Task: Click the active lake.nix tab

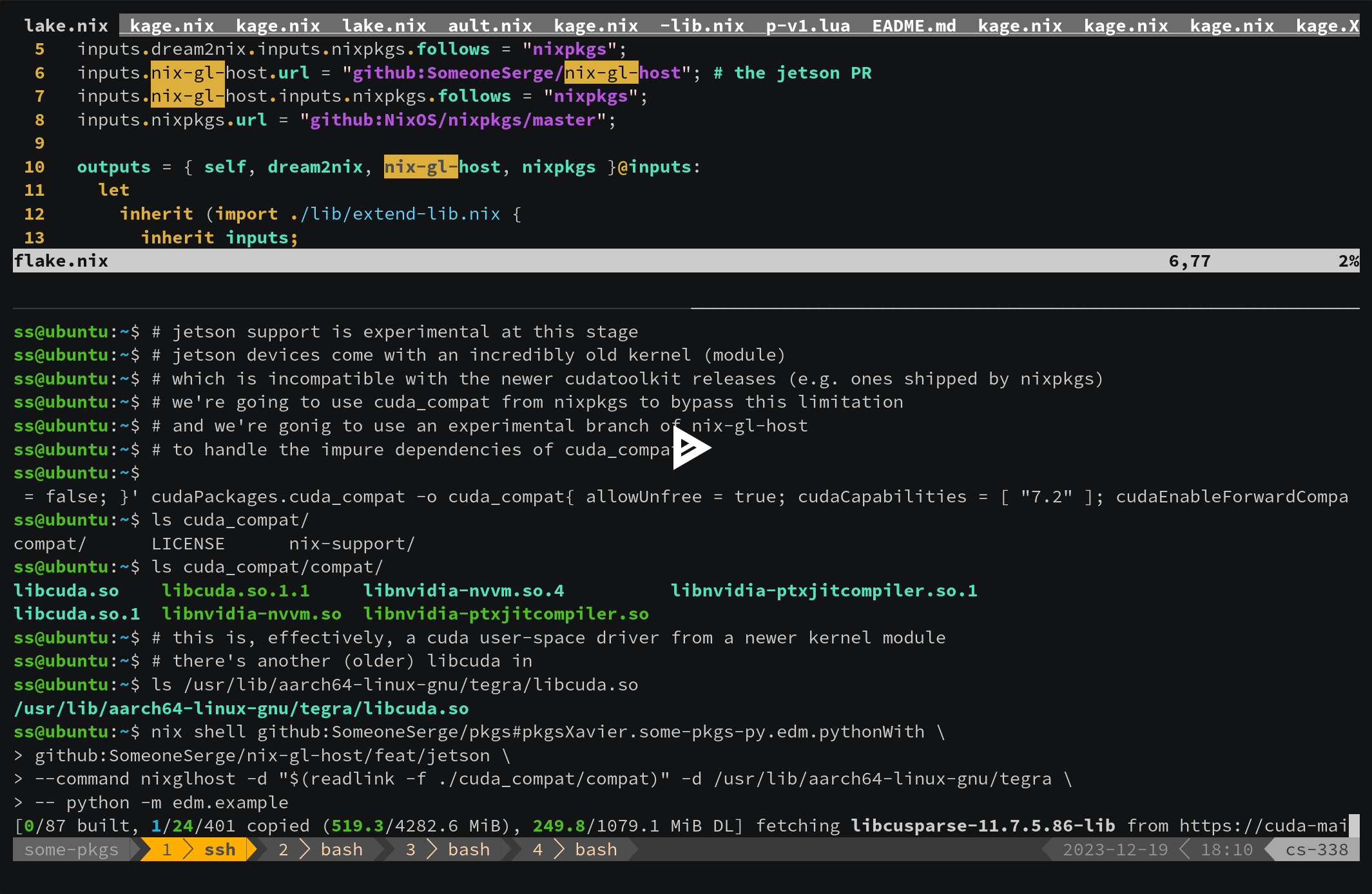Action: pos(66,26)
